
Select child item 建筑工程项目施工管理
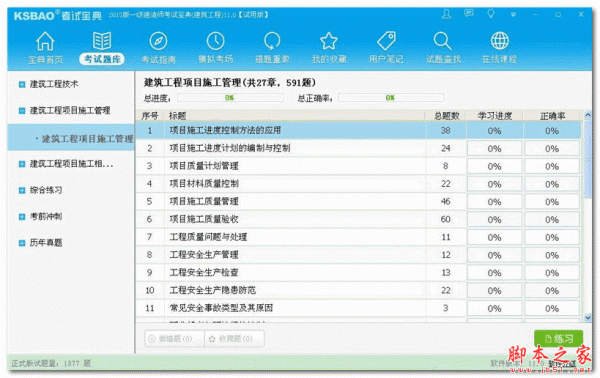click(71, 138)
